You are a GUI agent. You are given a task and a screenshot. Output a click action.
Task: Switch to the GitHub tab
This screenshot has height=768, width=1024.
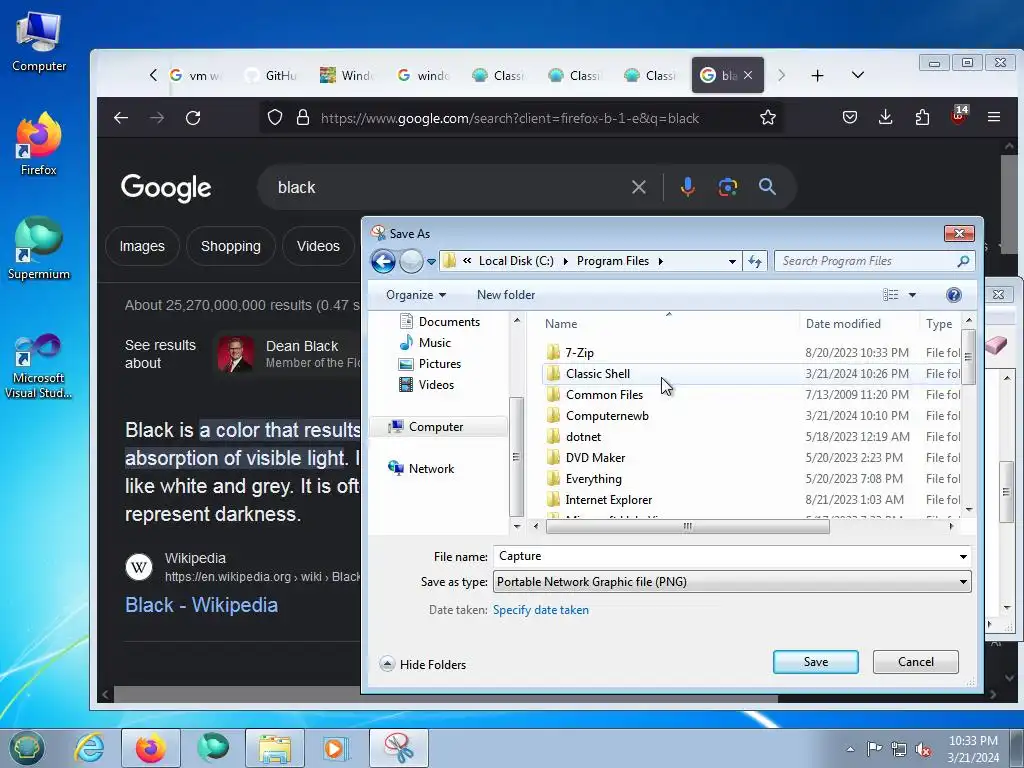272,76
